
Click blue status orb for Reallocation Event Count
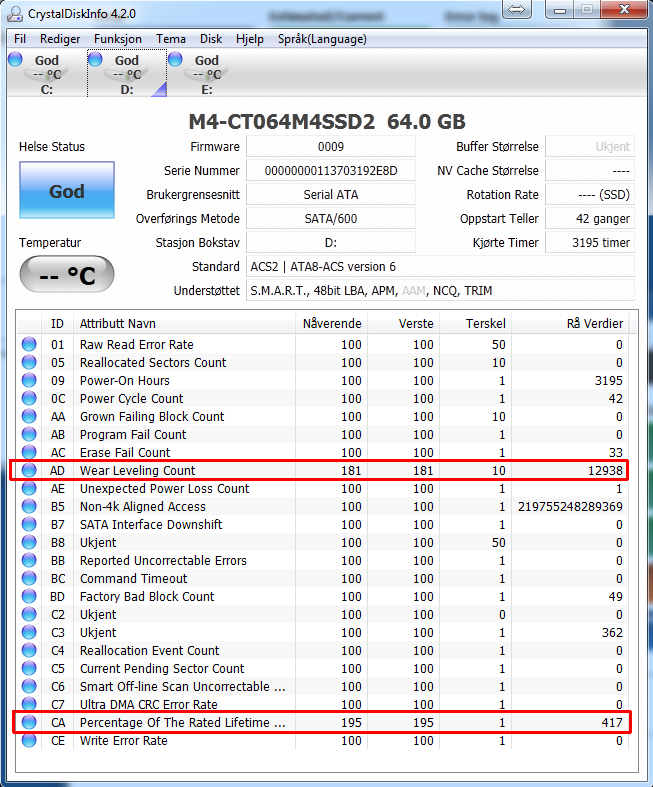29,650
